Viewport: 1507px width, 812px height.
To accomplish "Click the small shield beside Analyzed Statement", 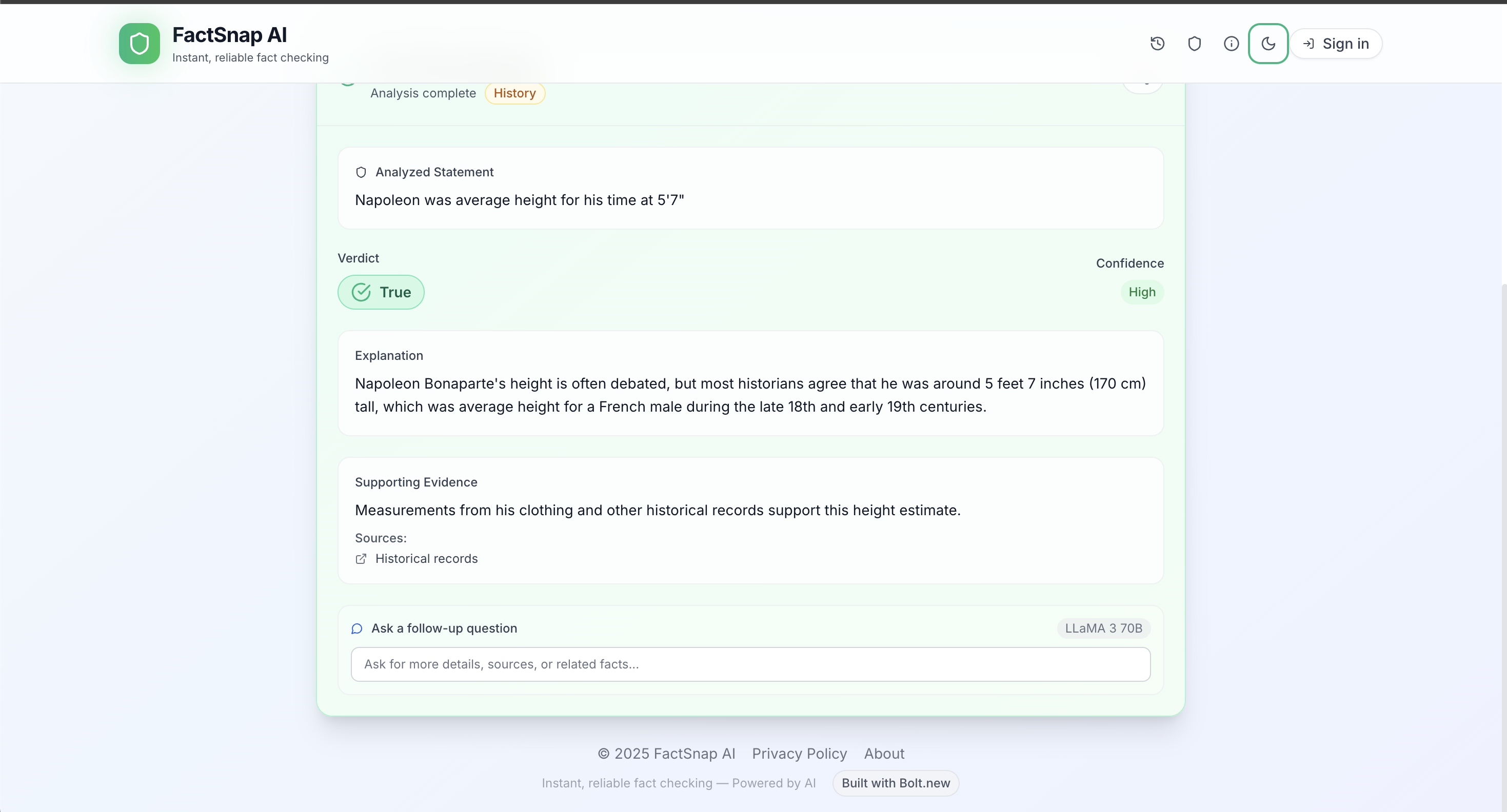I will click(x=361, y=172).
